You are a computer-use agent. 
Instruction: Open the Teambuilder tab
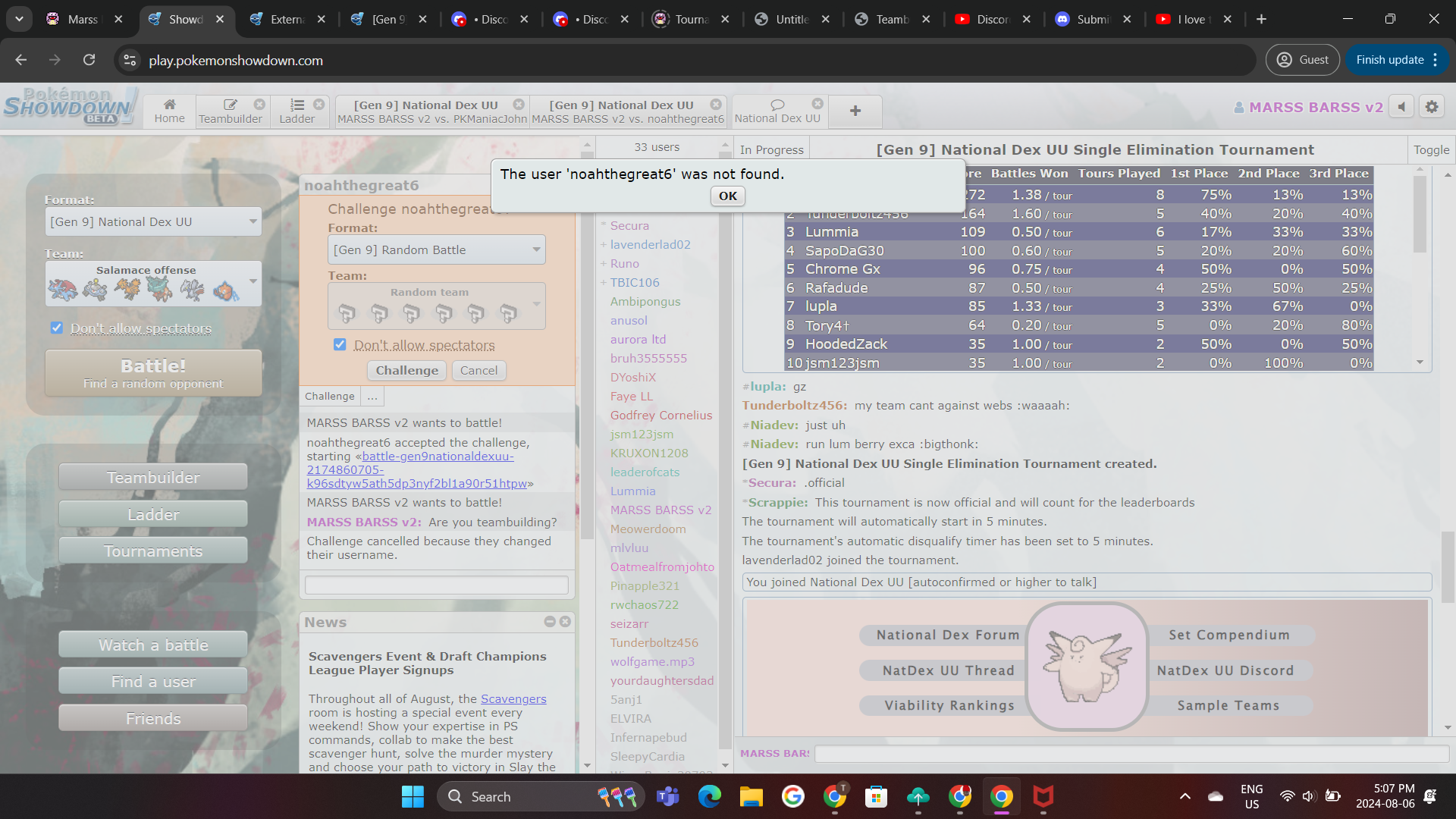click(230, 111)
